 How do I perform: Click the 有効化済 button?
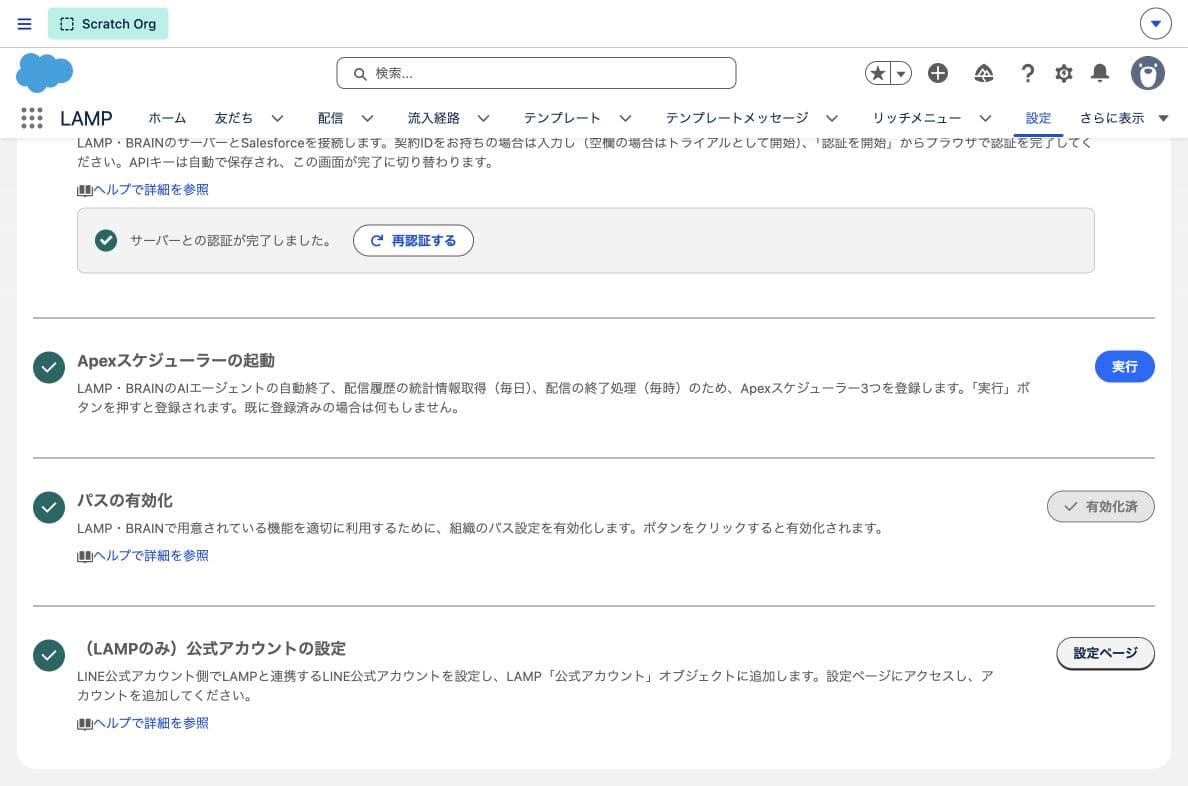[1101, 506]
